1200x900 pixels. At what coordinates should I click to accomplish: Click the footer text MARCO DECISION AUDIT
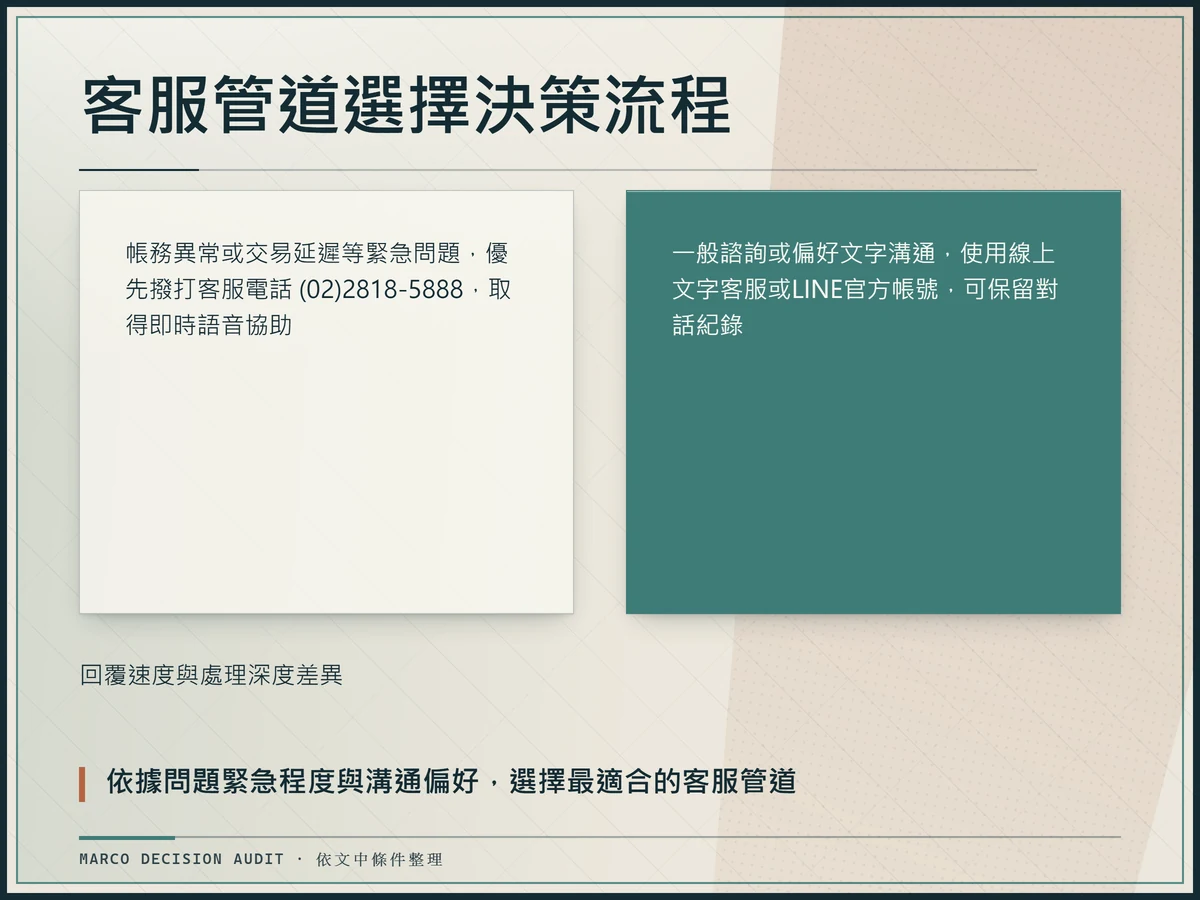point(182,859)
